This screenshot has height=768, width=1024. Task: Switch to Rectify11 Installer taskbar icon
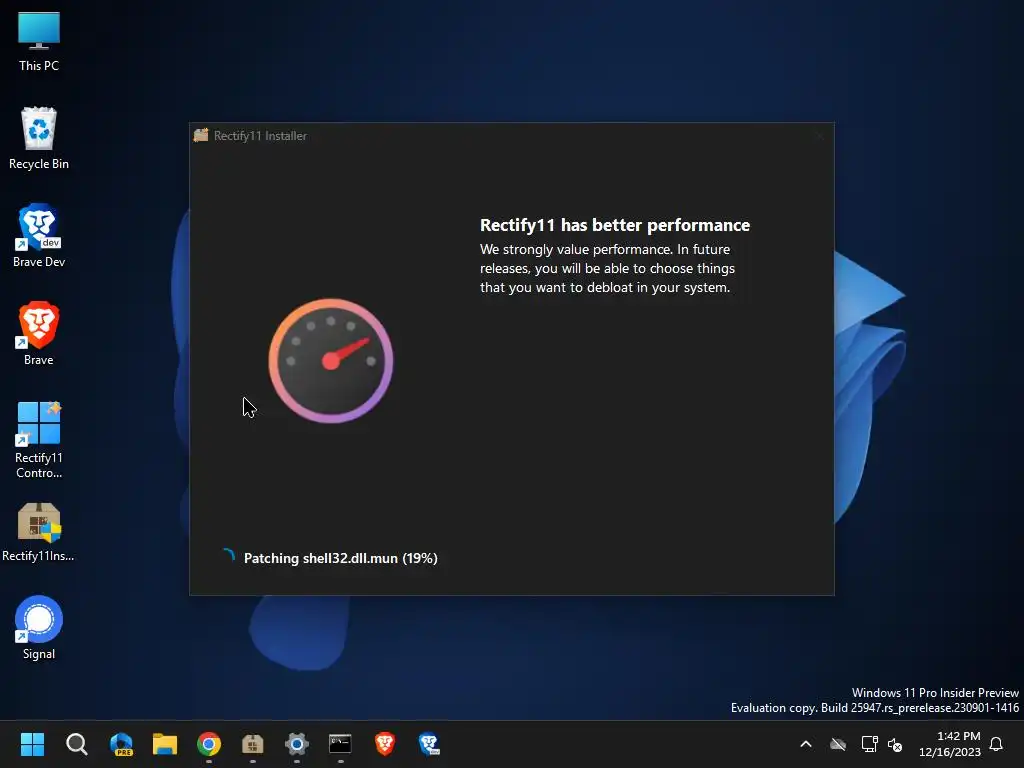pyautogui.click(x=253, y=744)
